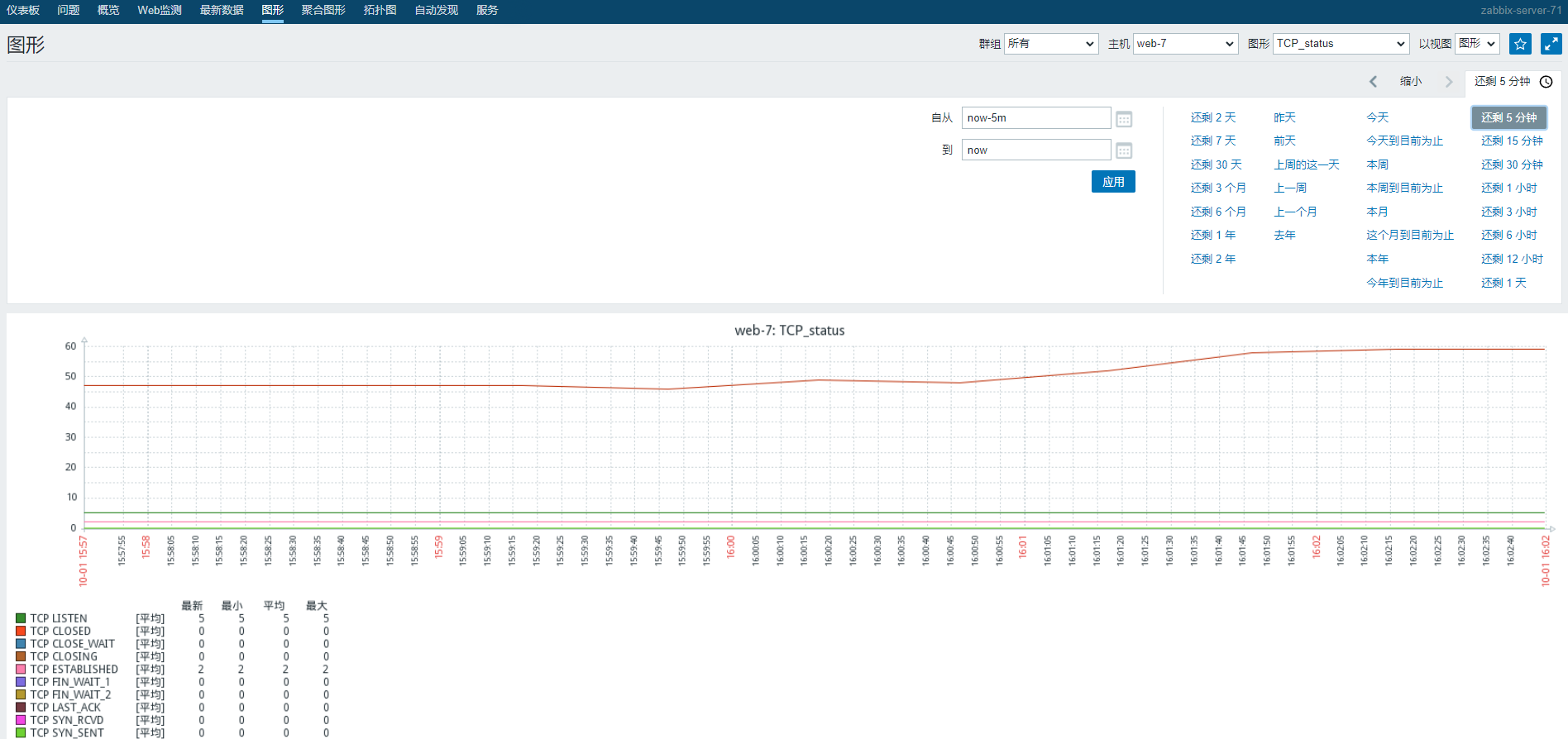Select 昨天 time range

click(x=1284, y=118)
